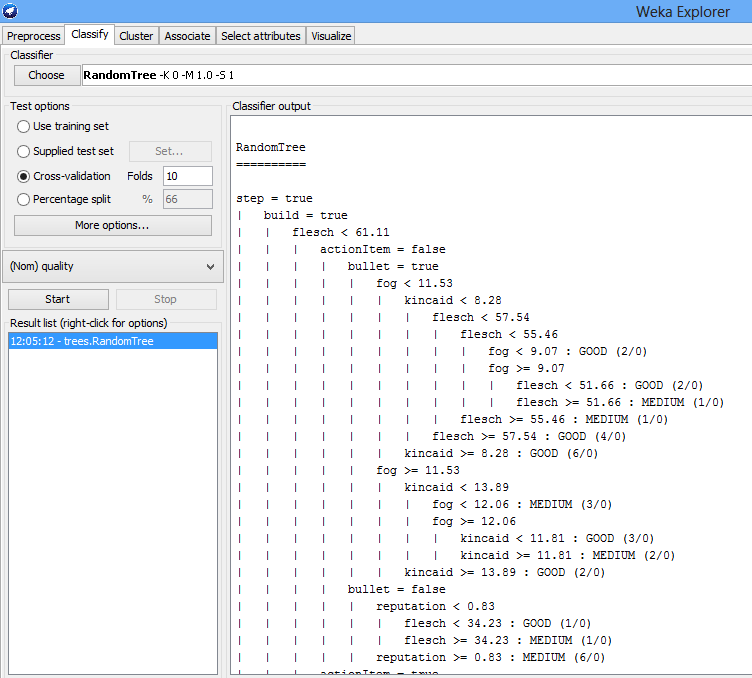Click 'flesch >= 51.66 : MEDIUM (1/0)' line
Viewport: 752px width, 678px height.
[x=620, y=402]
